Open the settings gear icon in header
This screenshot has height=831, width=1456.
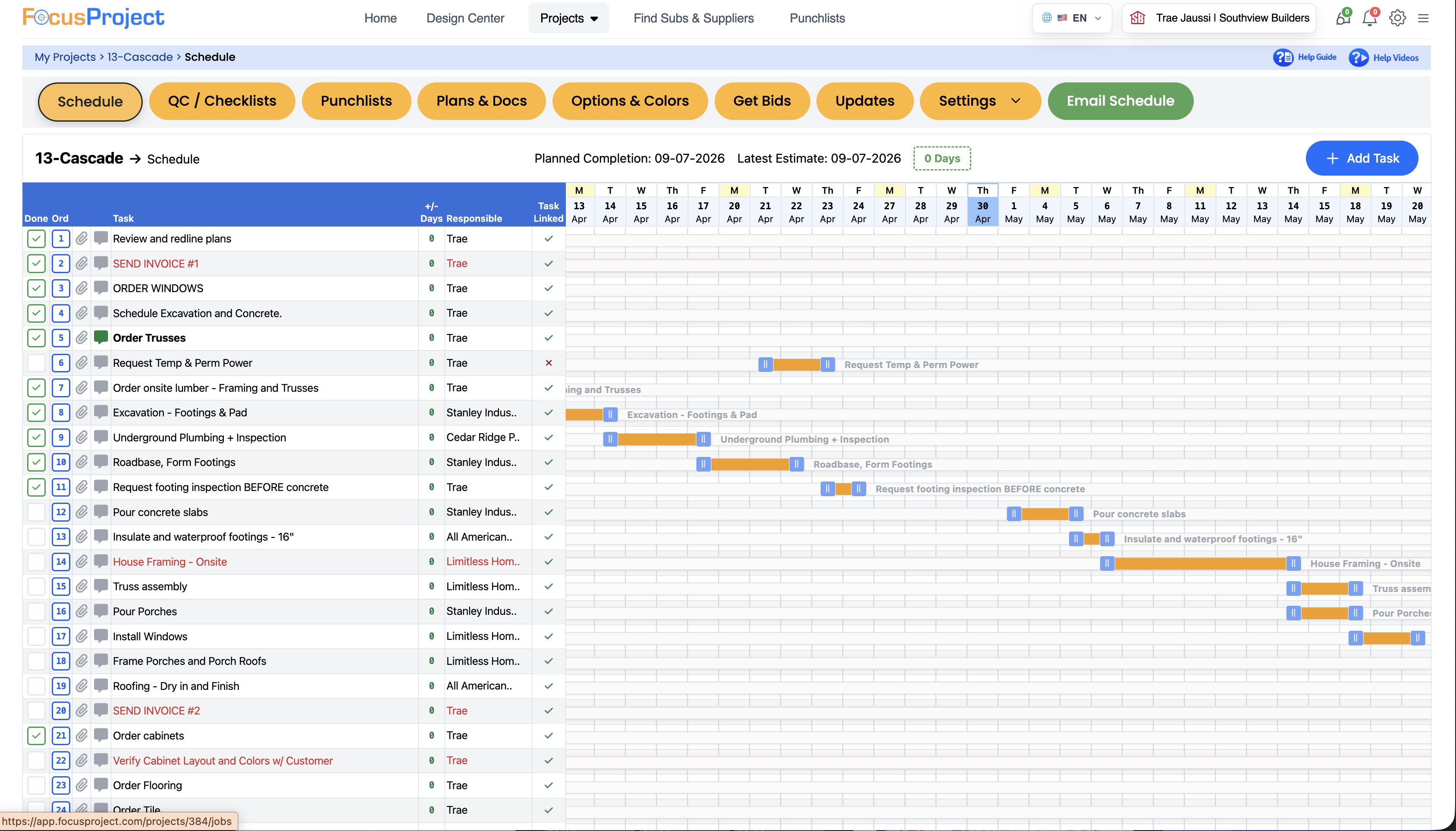[x=1397, y=18]
